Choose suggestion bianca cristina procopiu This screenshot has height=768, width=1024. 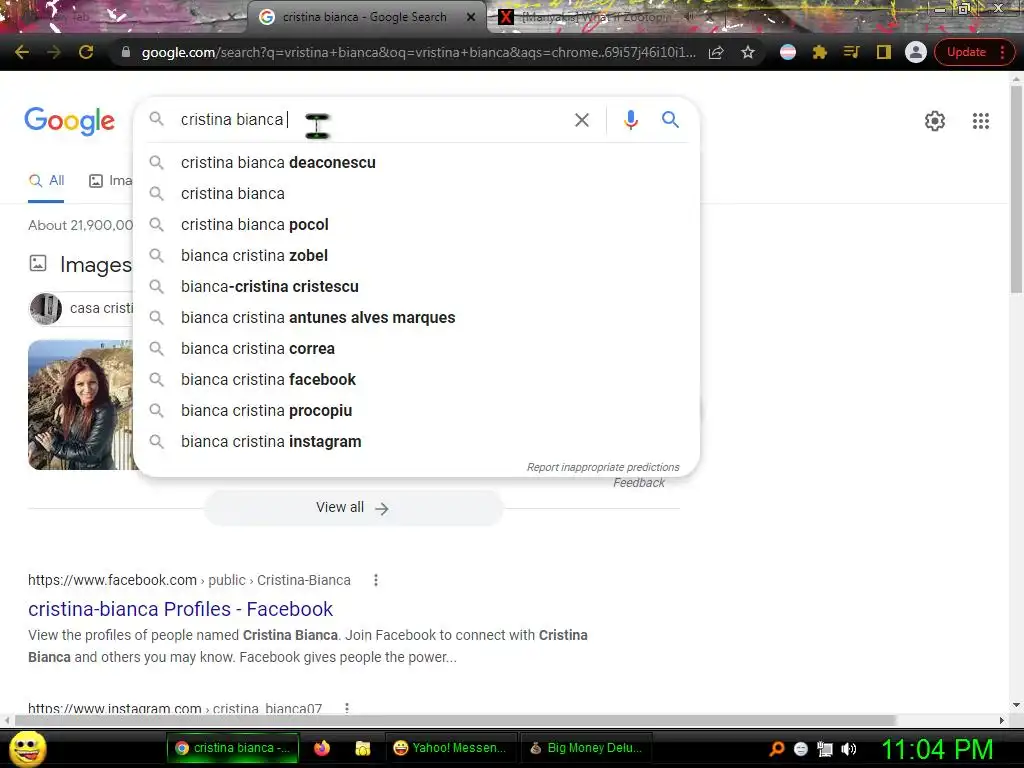point(416,411)
